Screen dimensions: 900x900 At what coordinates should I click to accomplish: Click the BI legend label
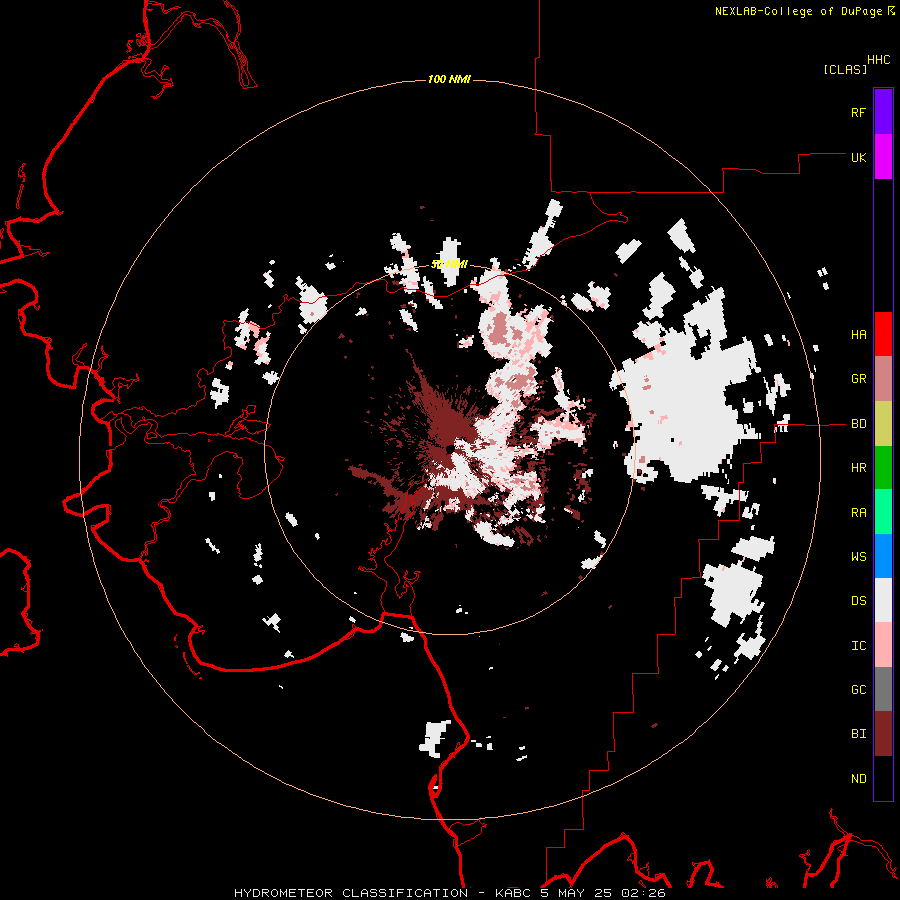858,734
